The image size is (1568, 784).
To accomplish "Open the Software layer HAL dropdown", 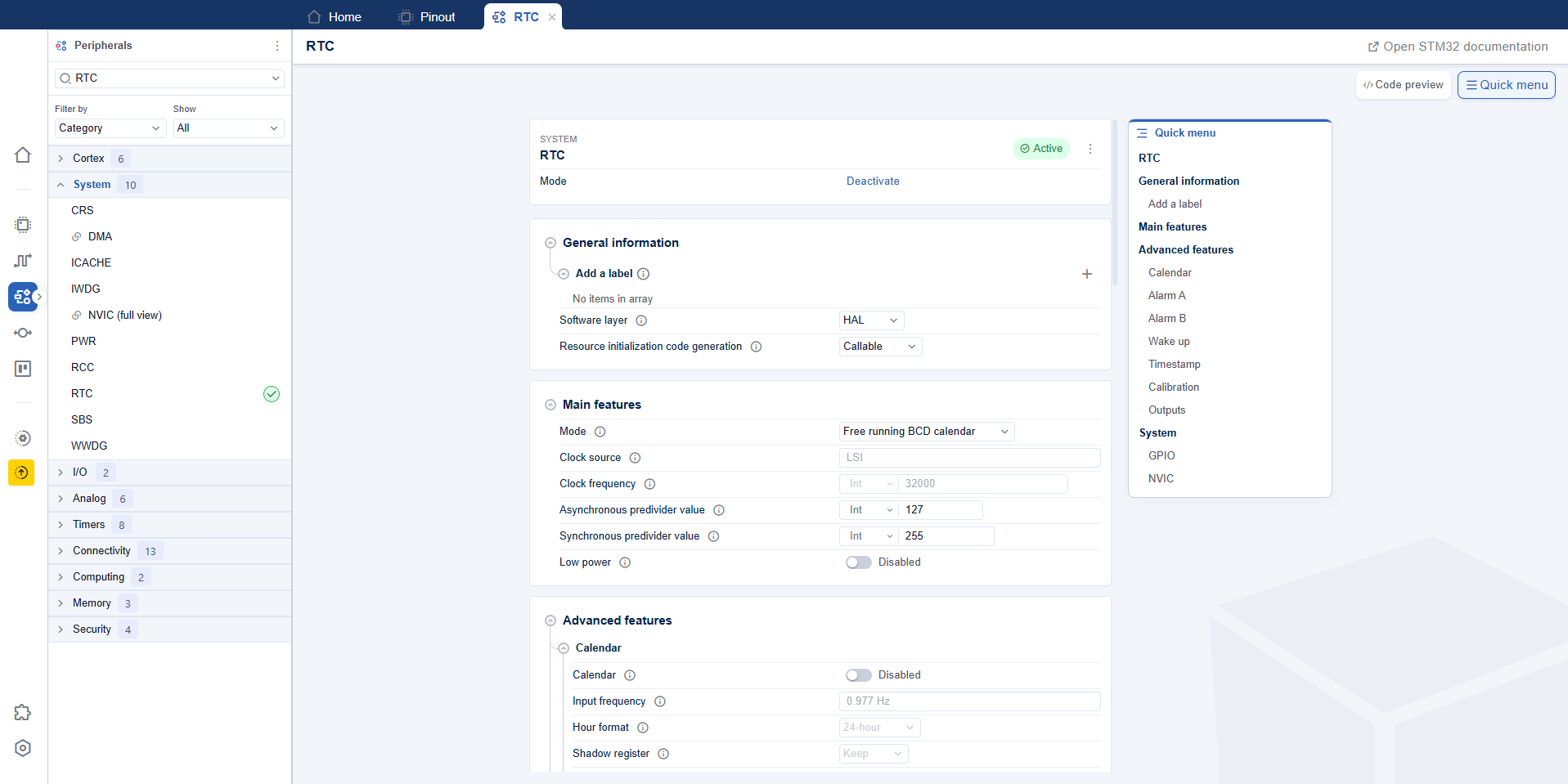I will click(x=871, y=320).
